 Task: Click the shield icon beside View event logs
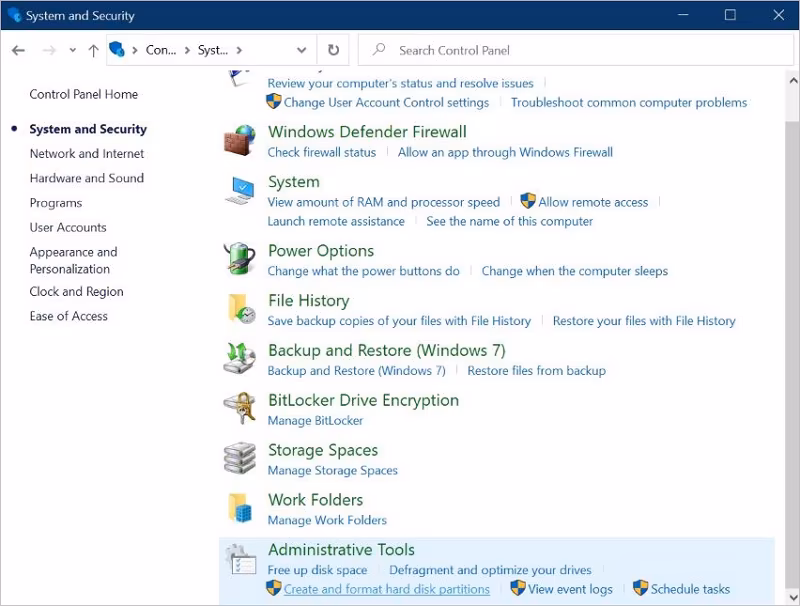517,588
